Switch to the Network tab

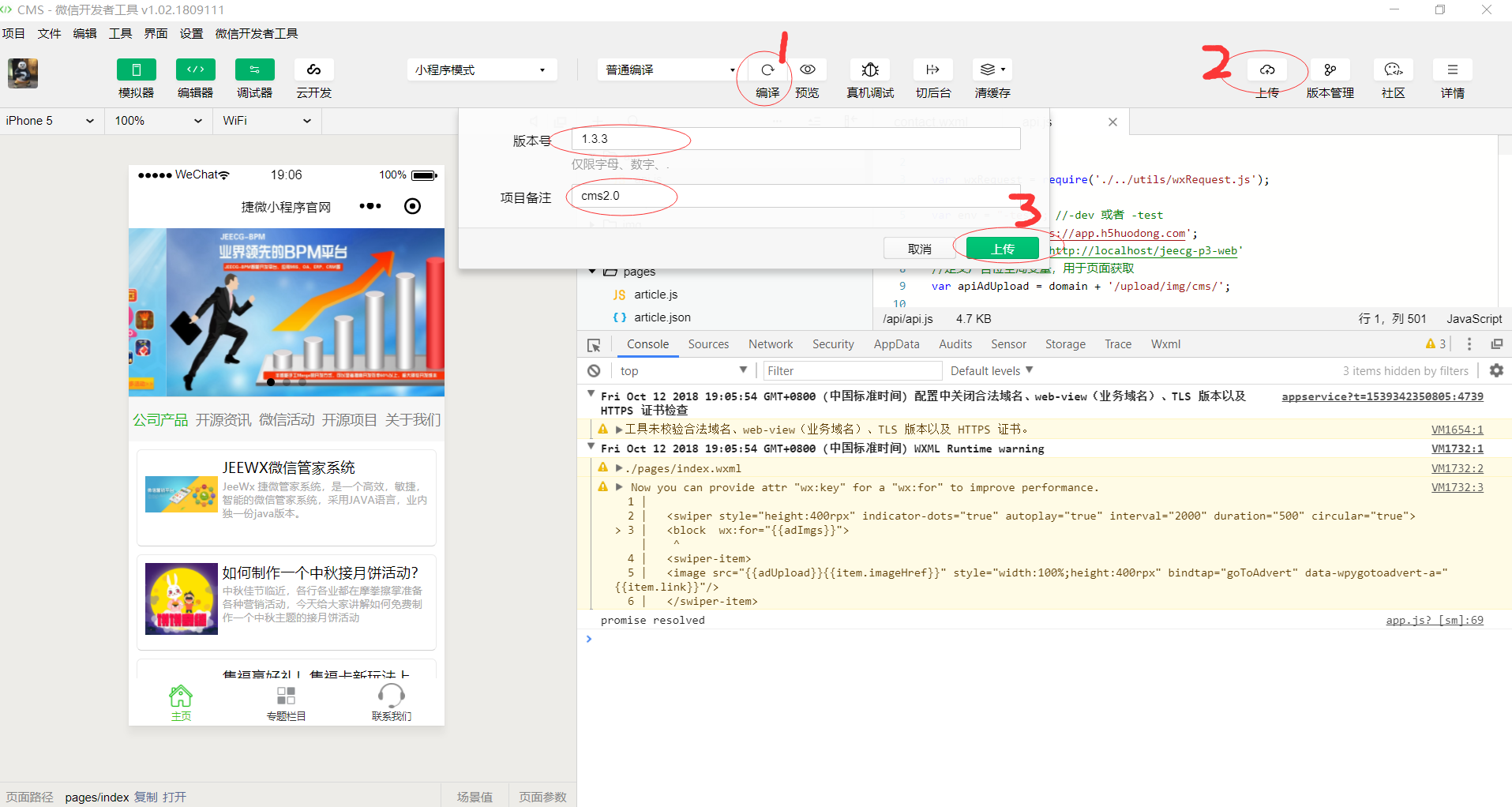tap(771, 344)
